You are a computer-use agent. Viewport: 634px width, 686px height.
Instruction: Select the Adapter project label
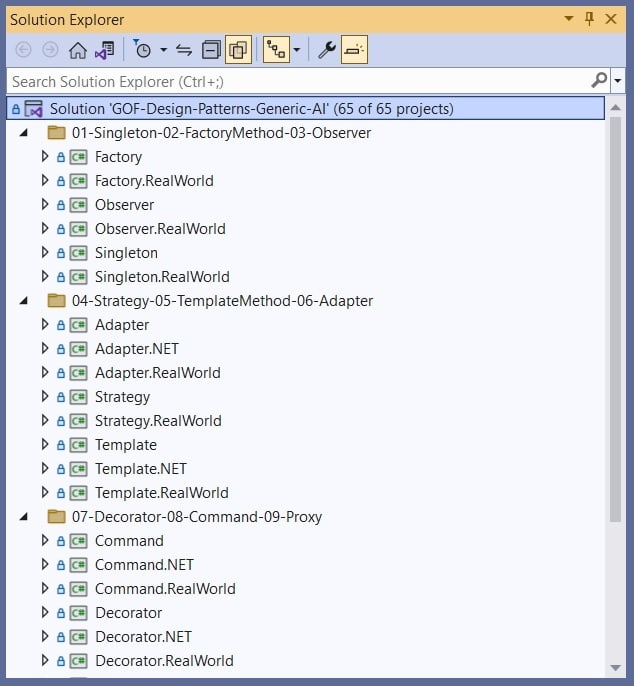(x=122, y=325)
